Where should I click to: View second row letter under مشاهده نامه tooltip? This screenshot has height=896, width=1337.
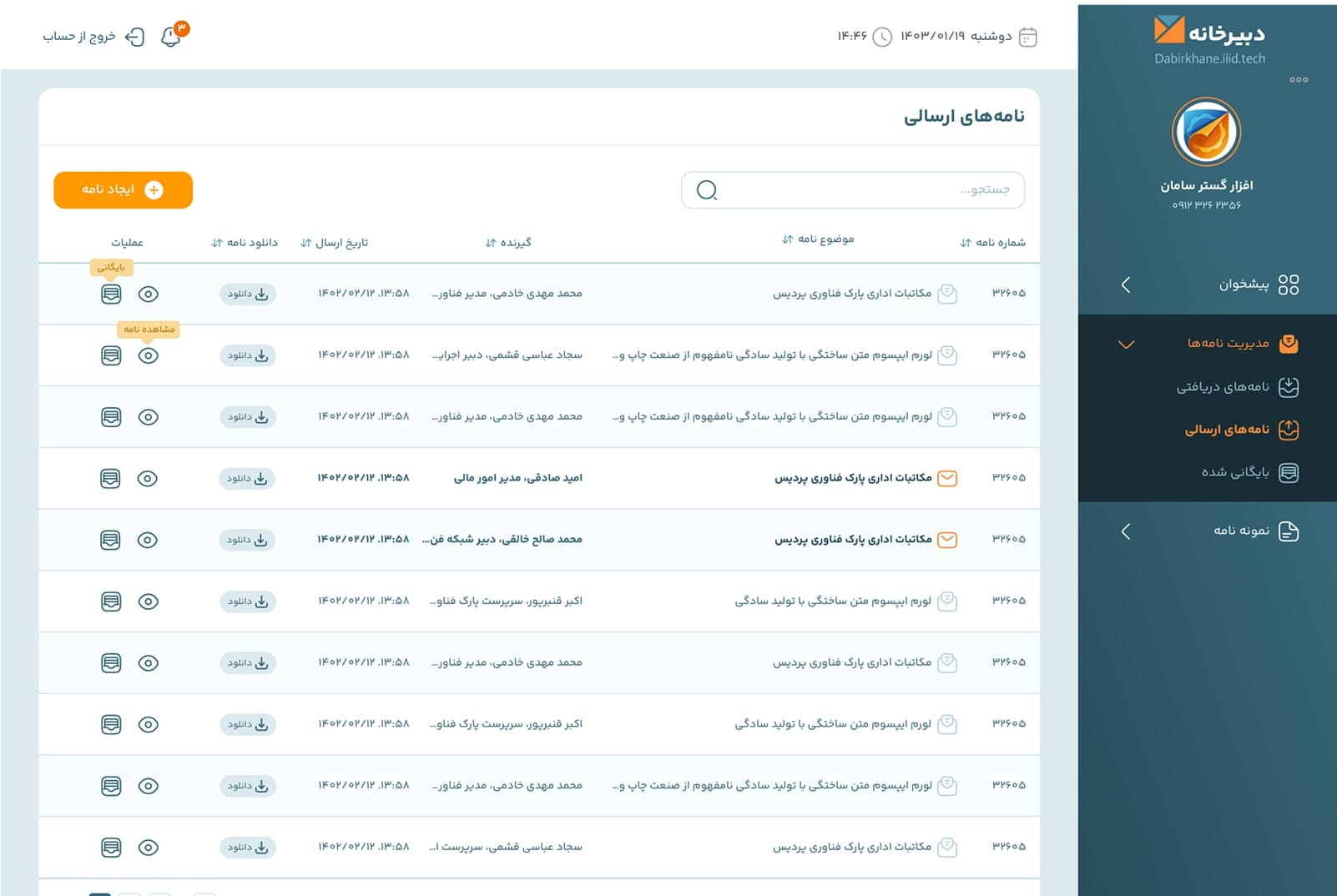(148, 355)
